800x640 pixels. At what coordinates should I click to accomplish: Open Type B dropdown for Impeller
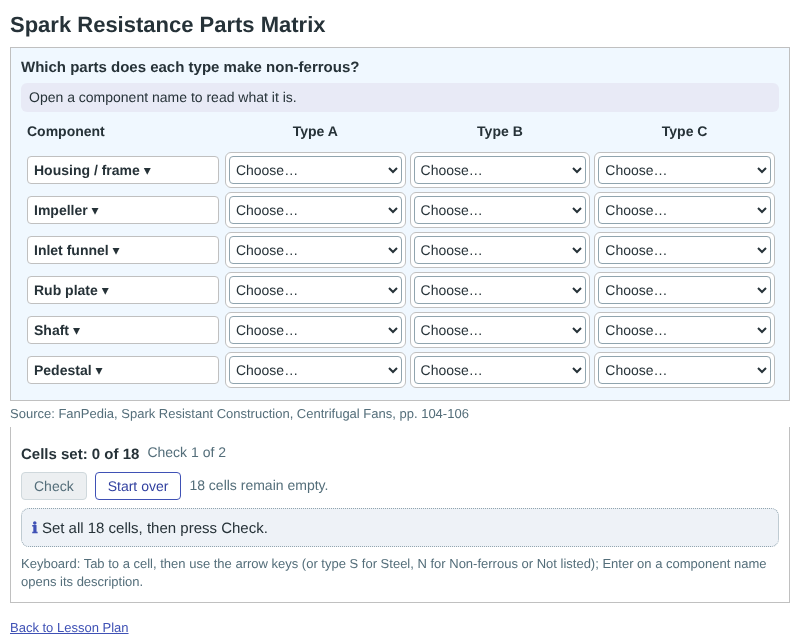tap(499, 210)
